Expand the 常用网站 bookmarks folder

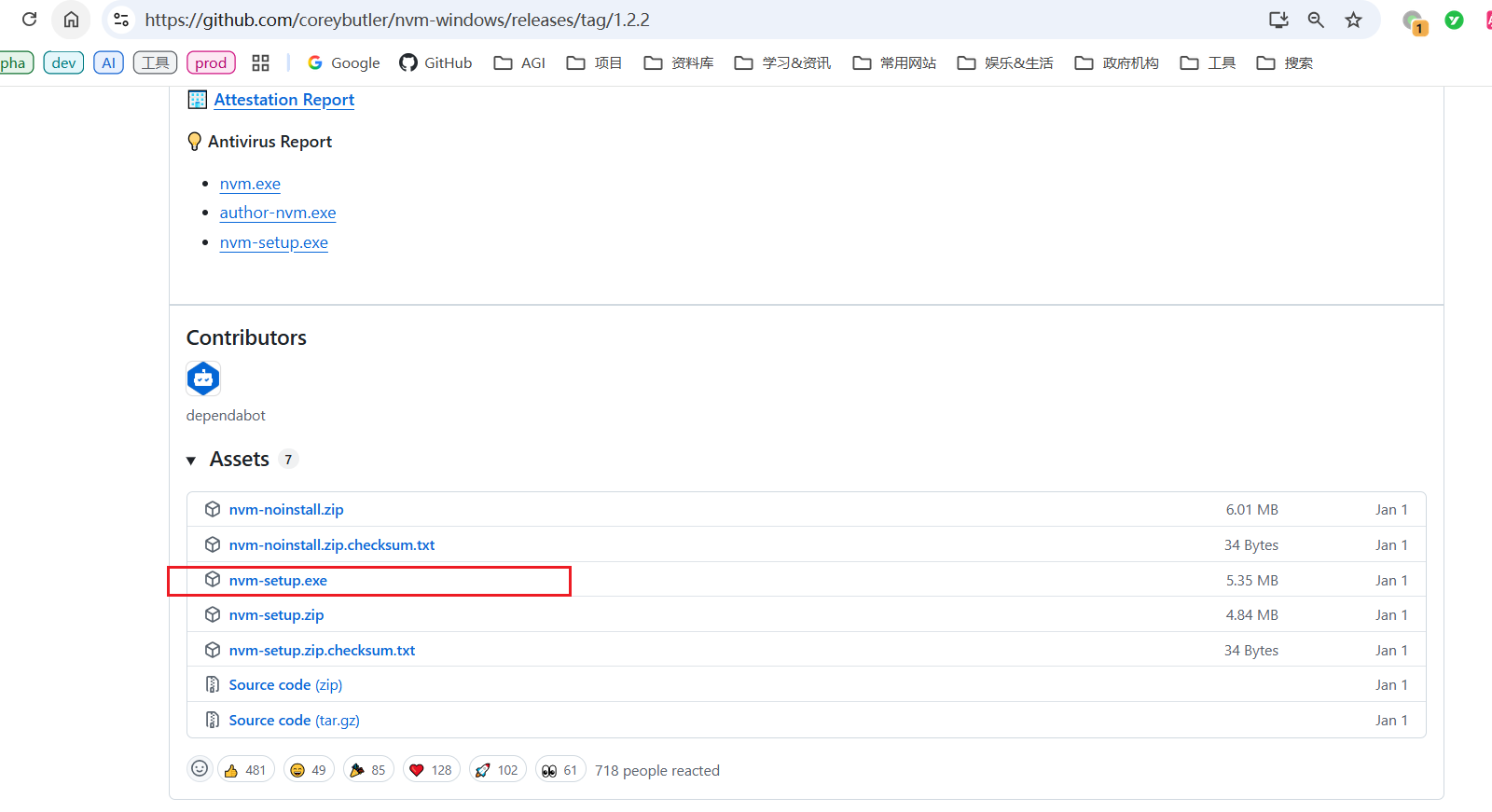coord(894,62)
